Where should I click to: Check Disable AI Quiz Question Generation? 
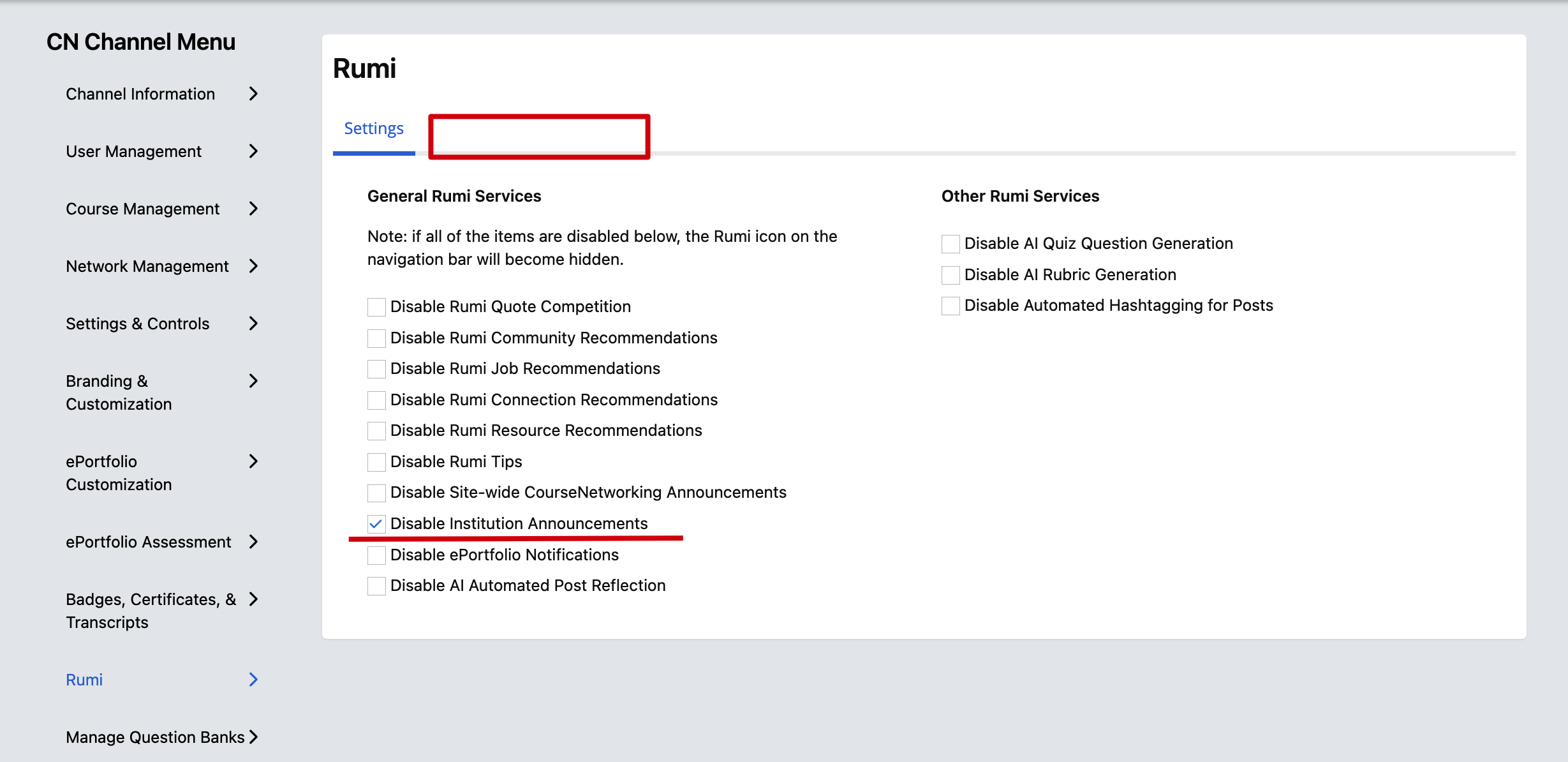(x=950, y=244)
